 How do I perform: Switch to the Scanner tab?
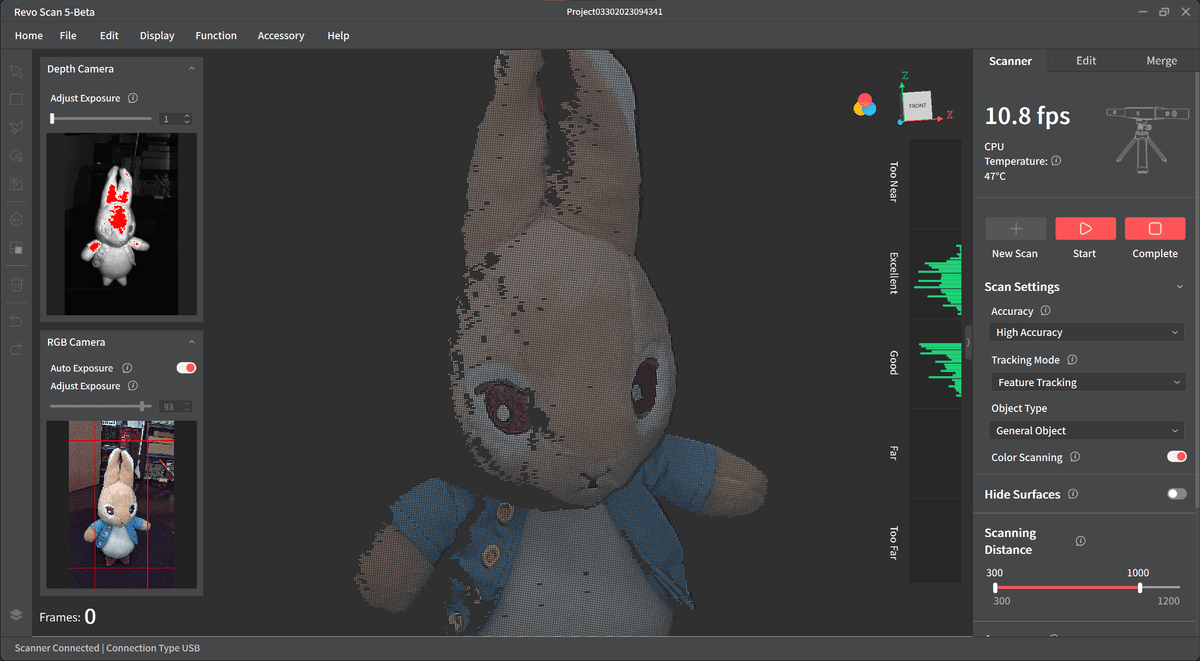pos(1010,61)
